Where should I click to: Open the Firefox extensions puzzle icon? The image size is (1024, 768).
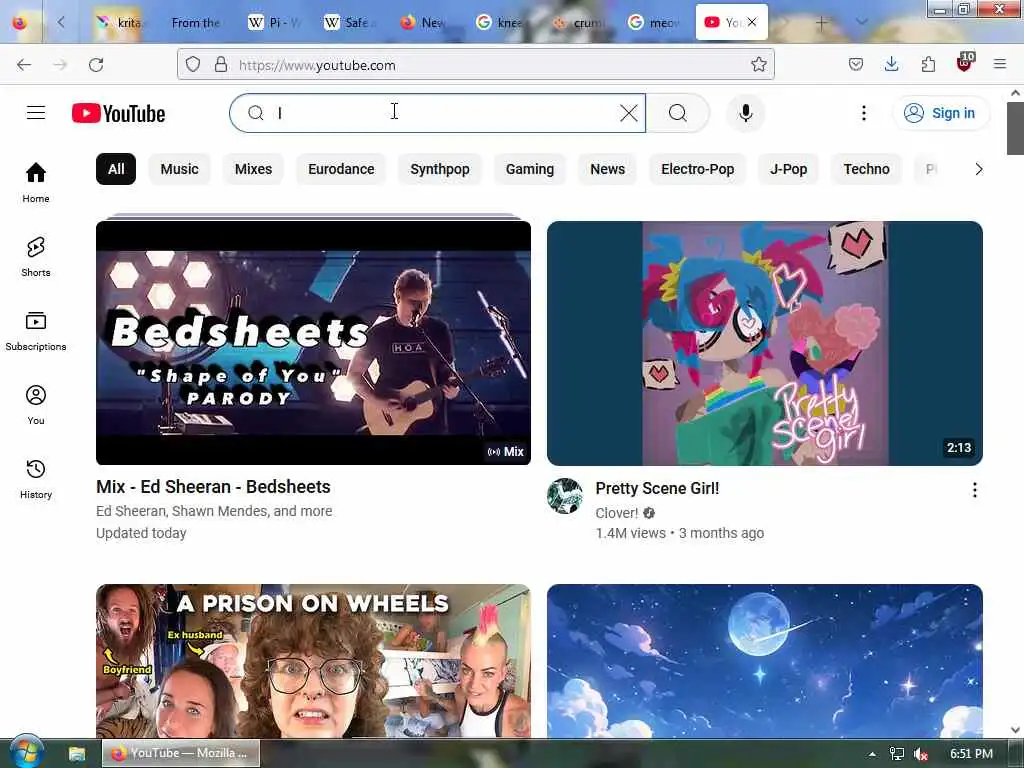pos(928,65)
